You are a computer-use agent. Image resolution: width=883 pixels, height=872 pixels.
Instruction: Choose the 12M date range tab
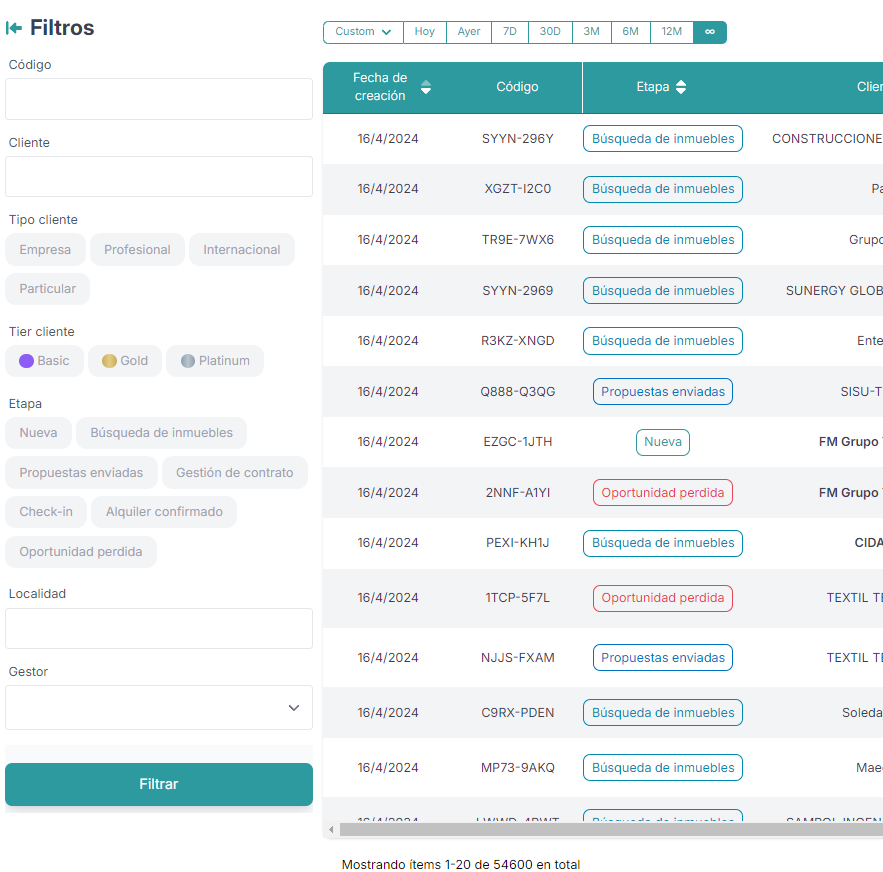coord(672,32)
